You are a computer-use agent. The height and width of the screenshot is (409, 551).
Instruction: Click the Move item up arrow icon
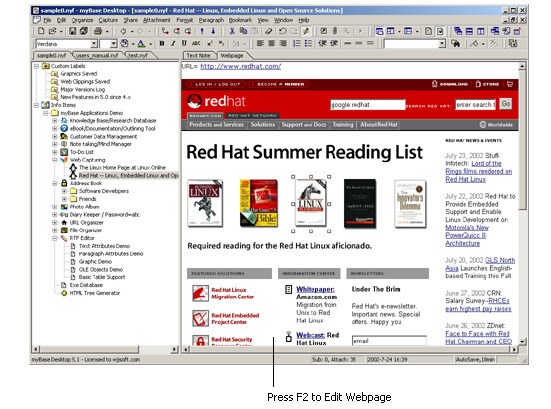202,31
